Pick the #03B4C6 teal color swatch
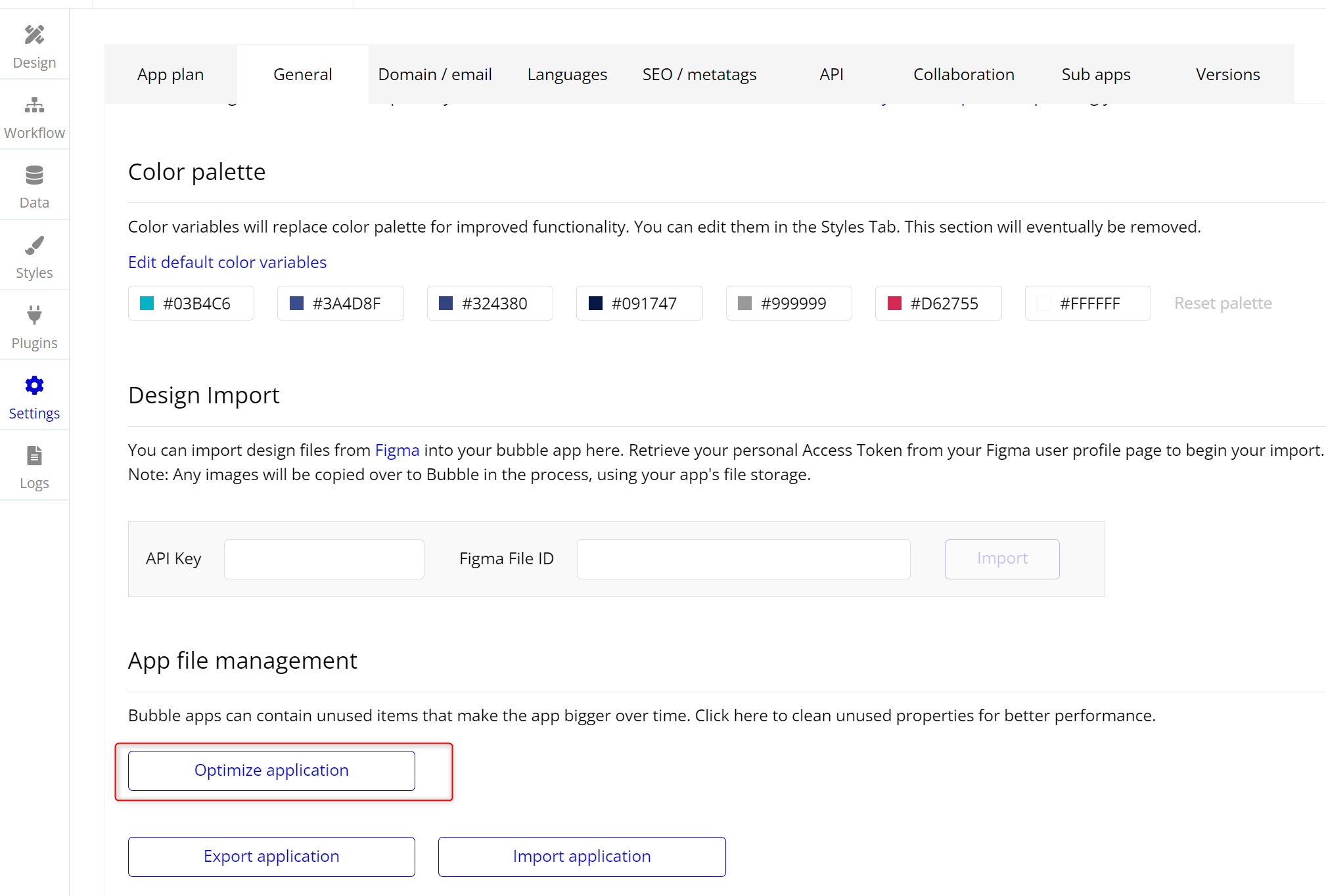 pyautogui.click(x=147, y=303)
